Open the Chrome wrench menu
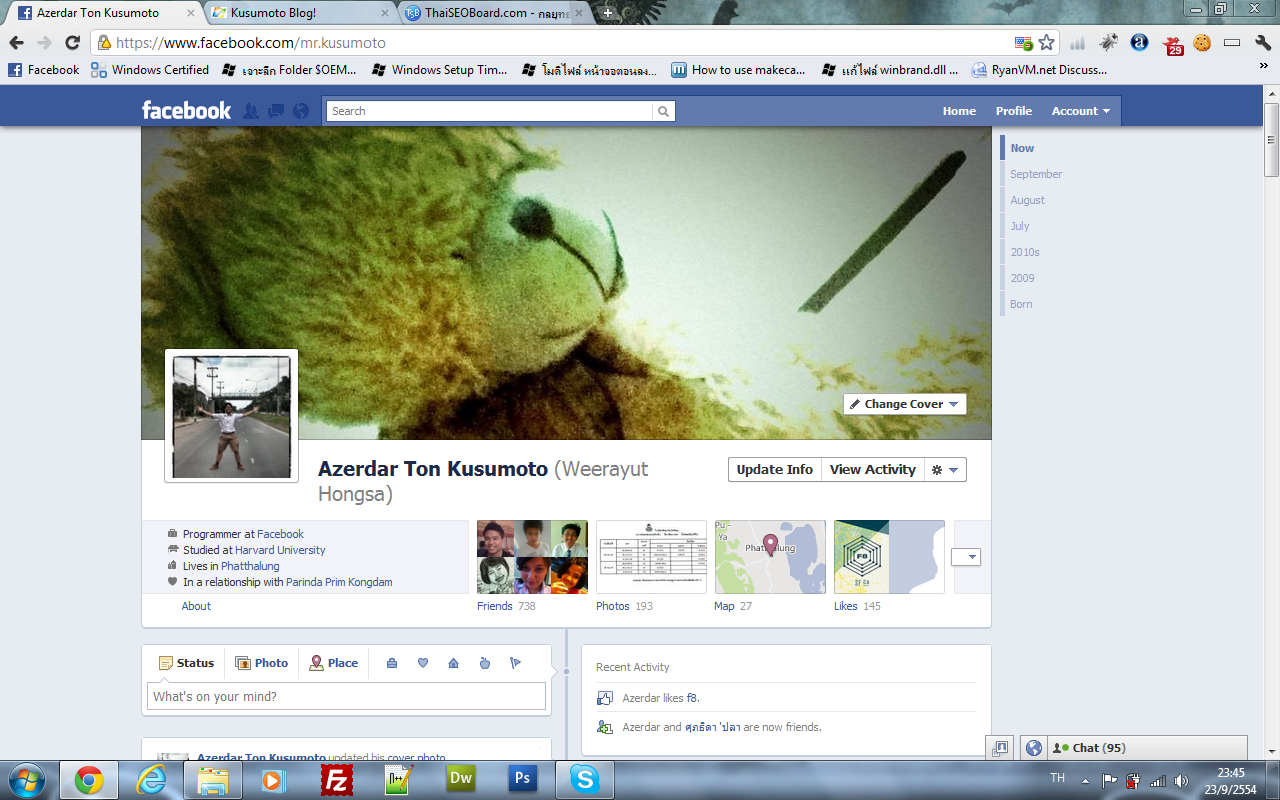The width and height of the screenshot is (1280, 800). pyautogui.click(x=1262, y=43)
